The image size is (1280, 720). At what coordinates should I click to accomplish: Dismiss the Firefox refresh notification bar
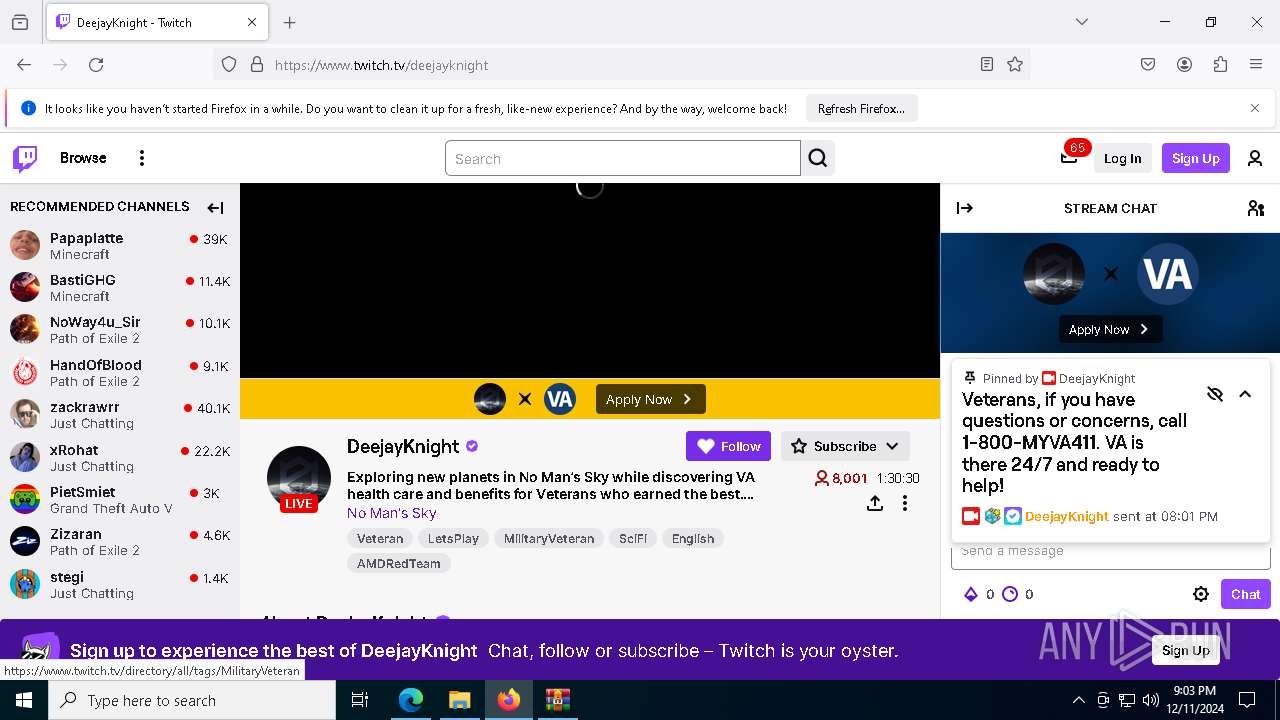[x=1255, y=108]
